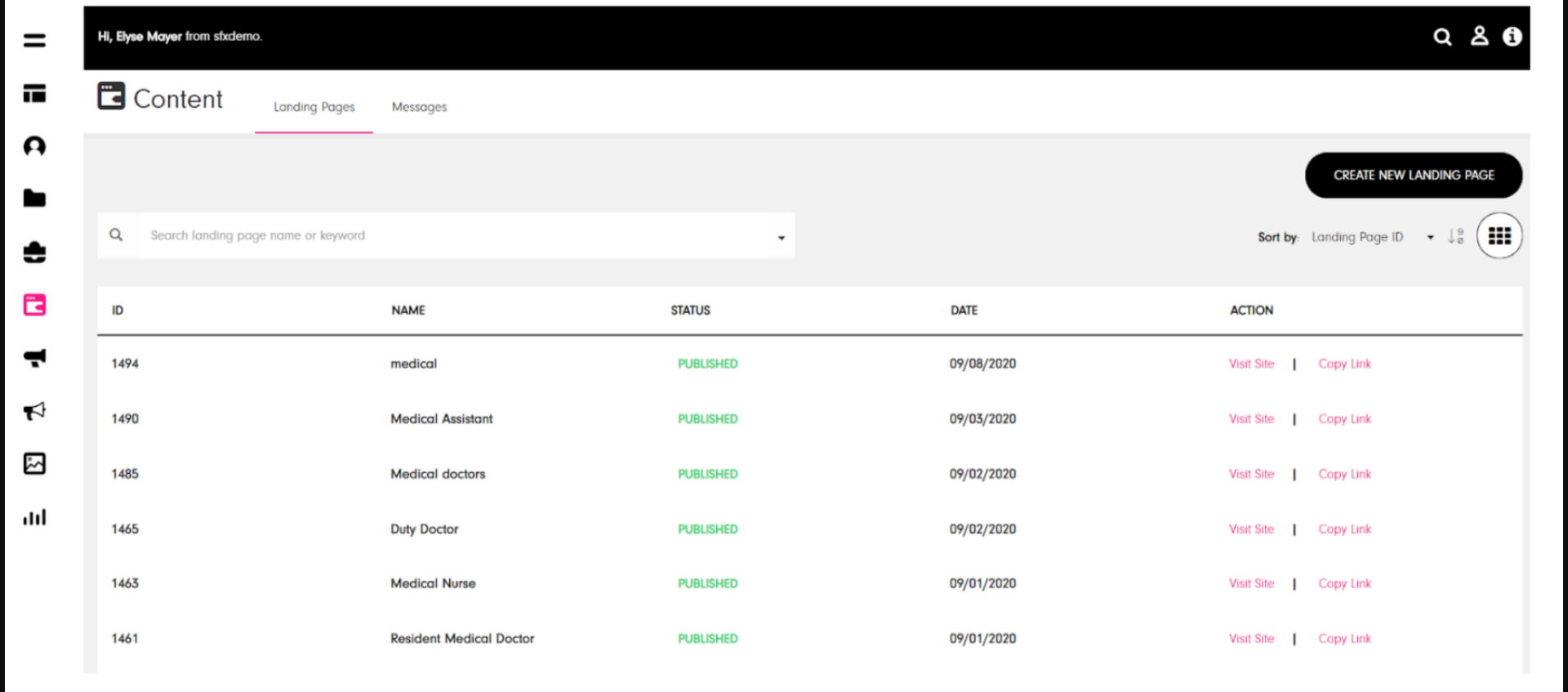Screen dimensions: 1568x692
Task: Click the ID column header
Action: pos(118,310)
